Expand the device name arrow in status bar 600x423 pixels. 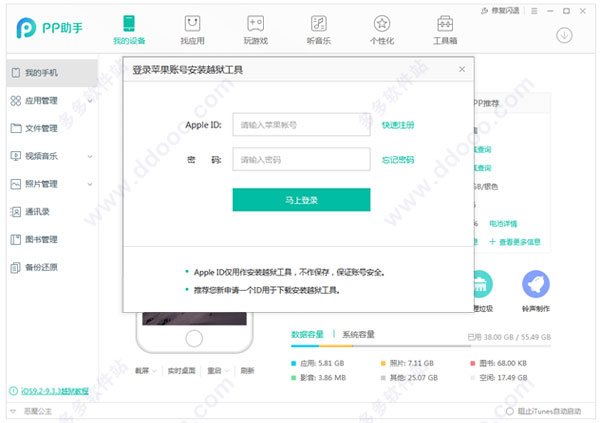coord(13,412)
